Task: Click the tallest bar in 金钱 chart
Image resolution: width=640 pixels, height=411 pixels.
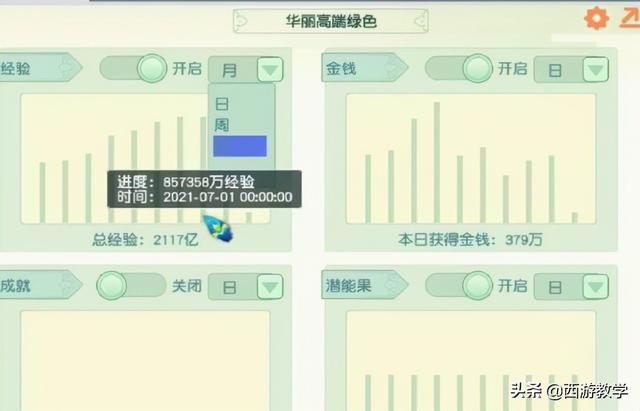Action: (x=437, y=162)
